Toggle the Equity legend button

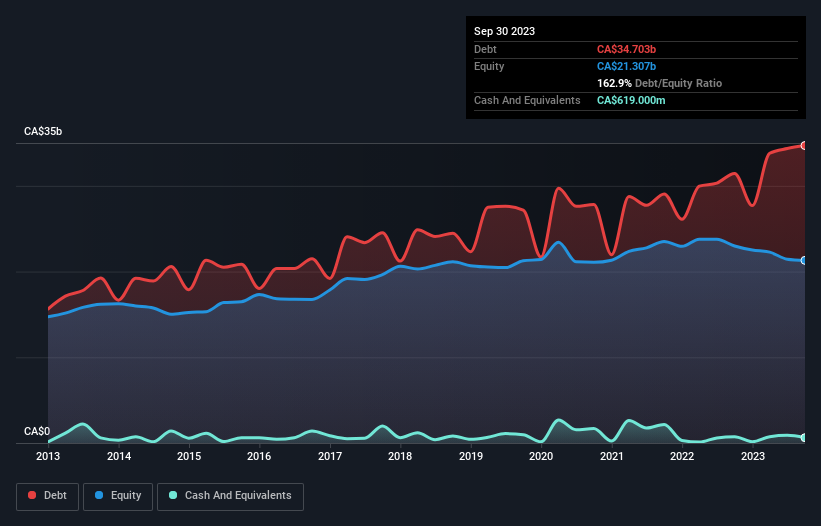click(118, 496)
